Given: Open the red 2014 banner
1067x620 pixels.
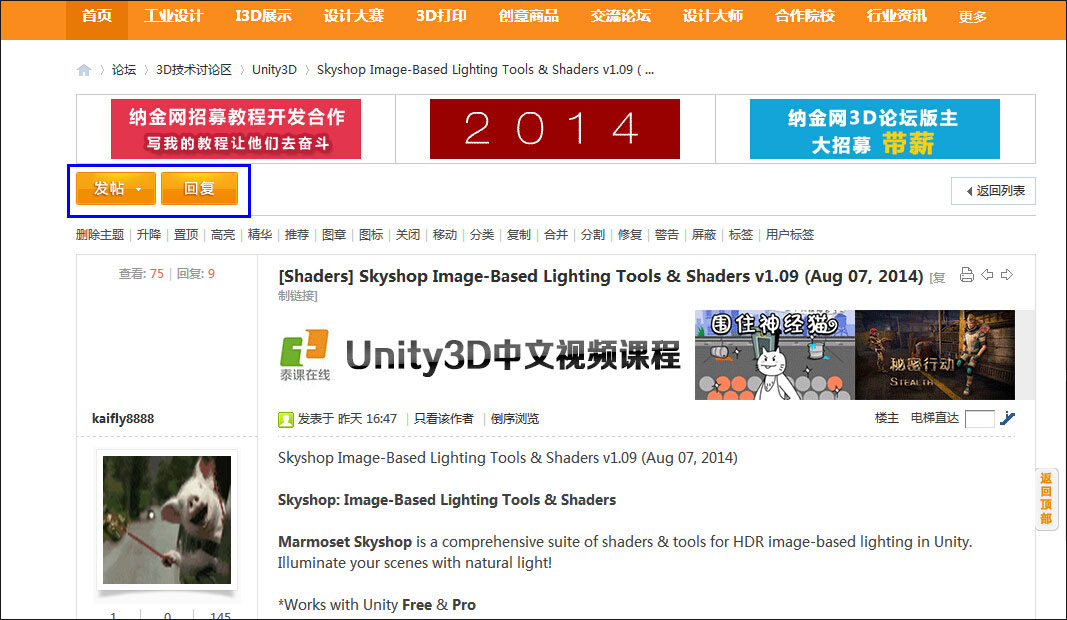Looking at the screenshot, I should [555, 129].
